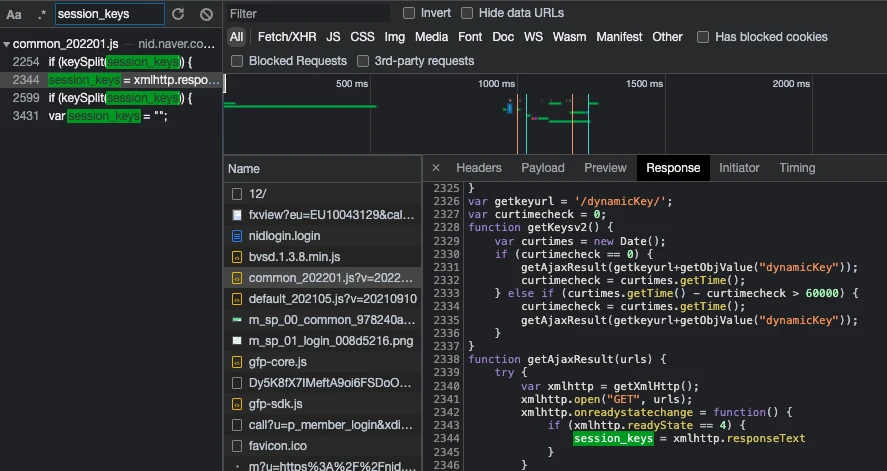Select the favicon.ico request
This screenshot has width=887, height=471.
click(x=322, y=446)
